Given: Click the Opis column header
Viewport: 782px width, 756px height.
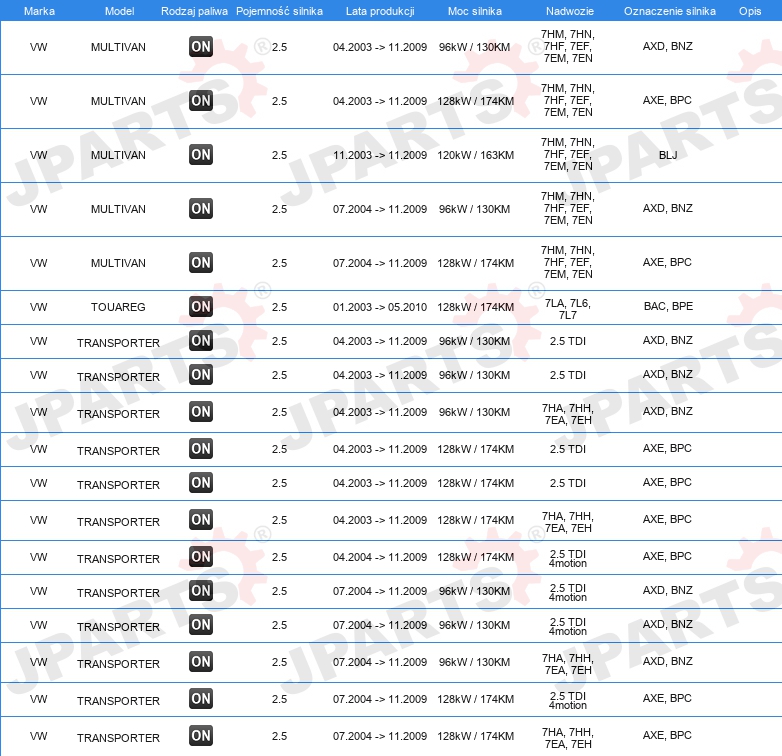Looking at the screenshot, I should pyautogui.click(x=750, y=11).
